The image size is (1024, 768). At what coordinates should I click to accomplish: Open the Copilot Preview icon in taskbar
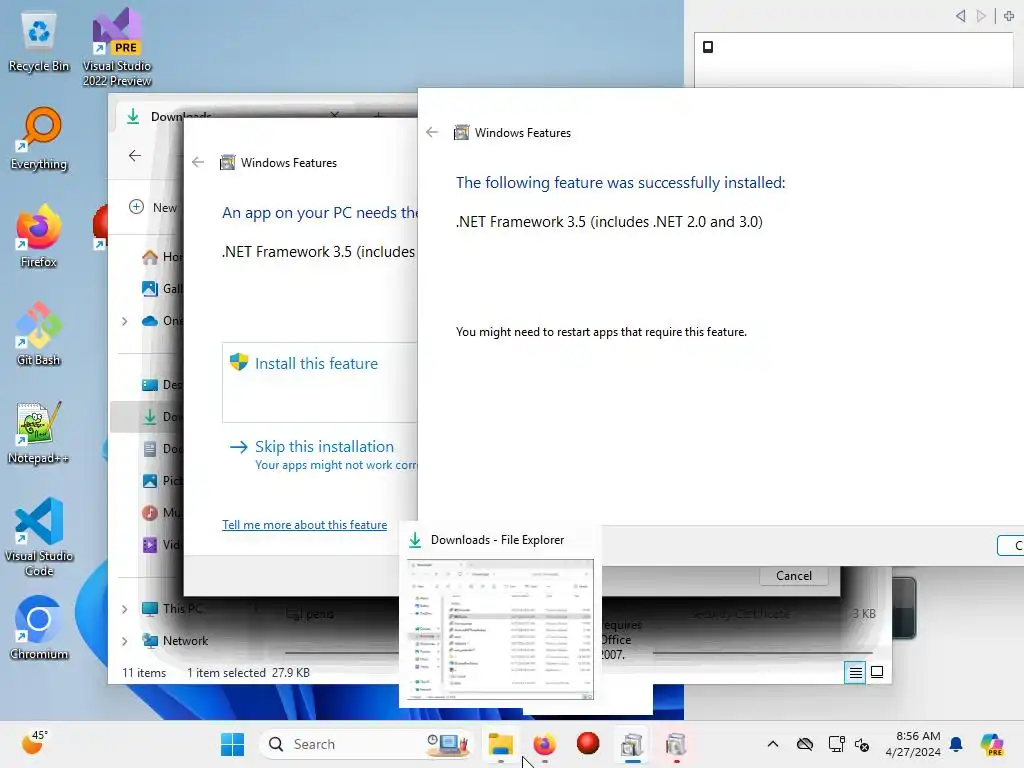tap(992, 744)
